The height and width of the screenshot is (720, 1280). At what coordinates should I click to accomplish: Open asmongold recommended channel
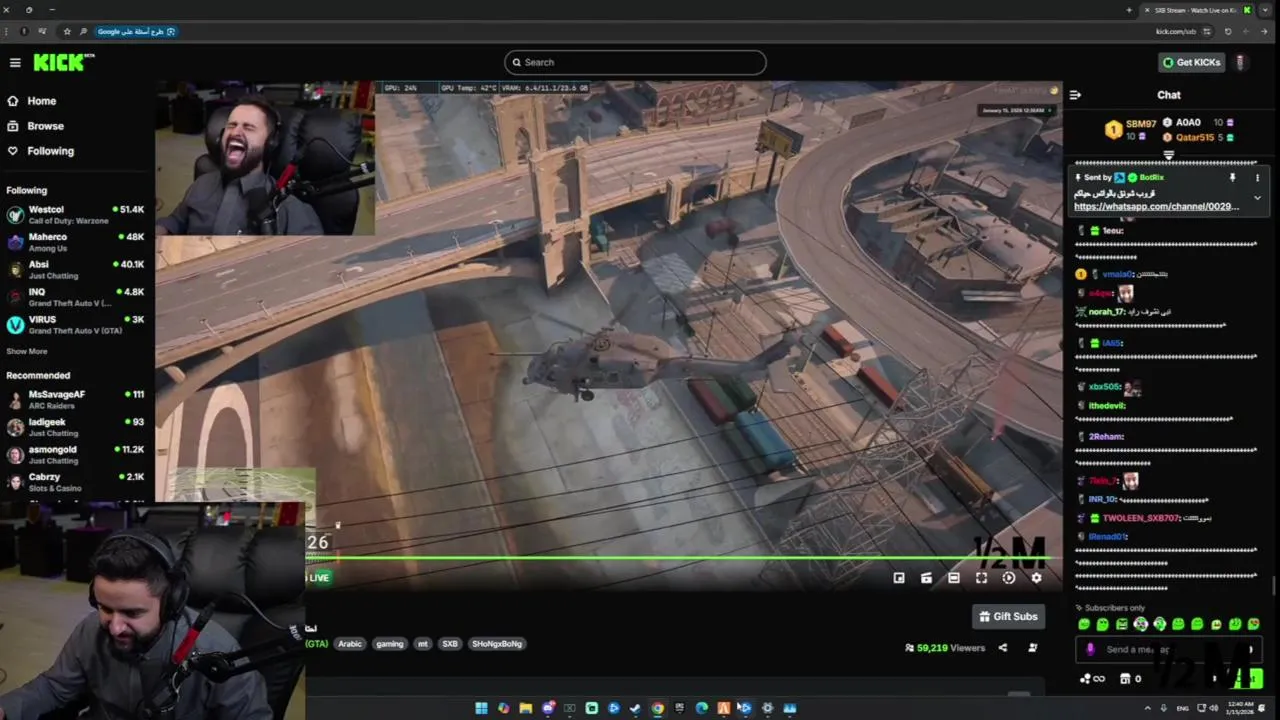tap(75, 454)
